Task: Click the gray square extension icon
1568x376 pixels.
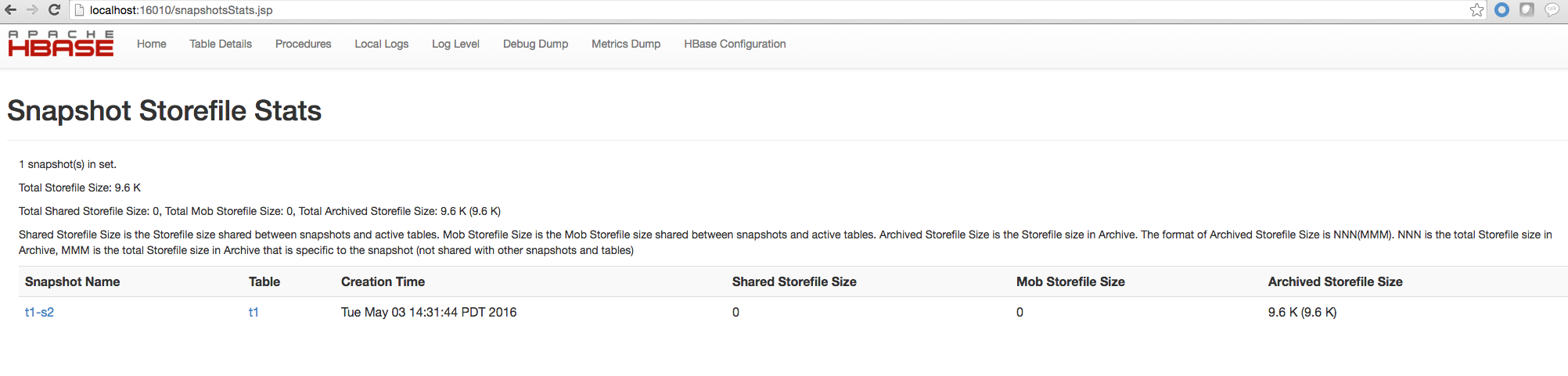Action: pos(1527,10)
